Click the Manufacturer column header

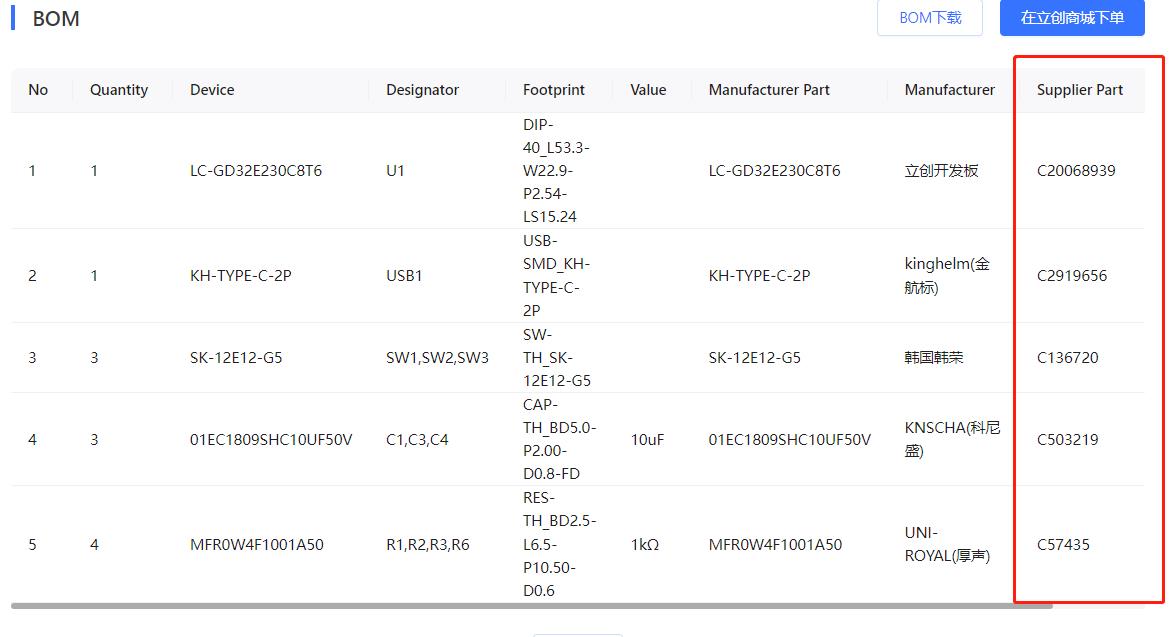[x=949, y=90]
